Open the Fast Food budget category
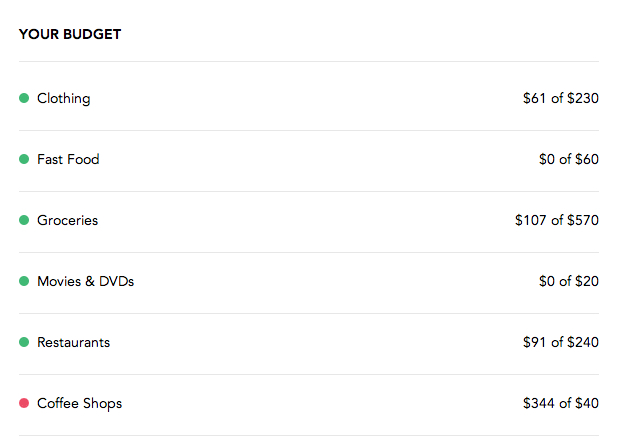The image size is (629, 445). click(x=68, y=159)
